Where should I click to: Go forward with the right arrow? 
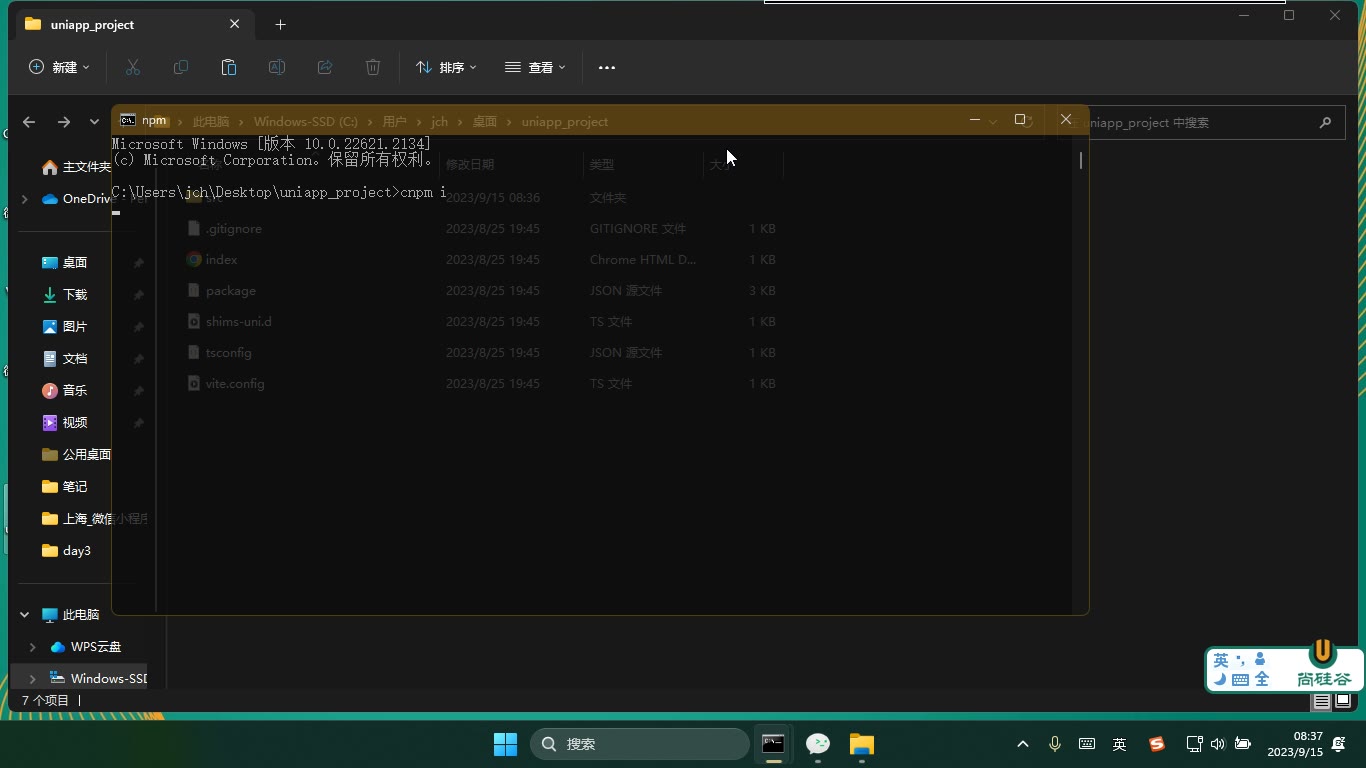point(64,122)
